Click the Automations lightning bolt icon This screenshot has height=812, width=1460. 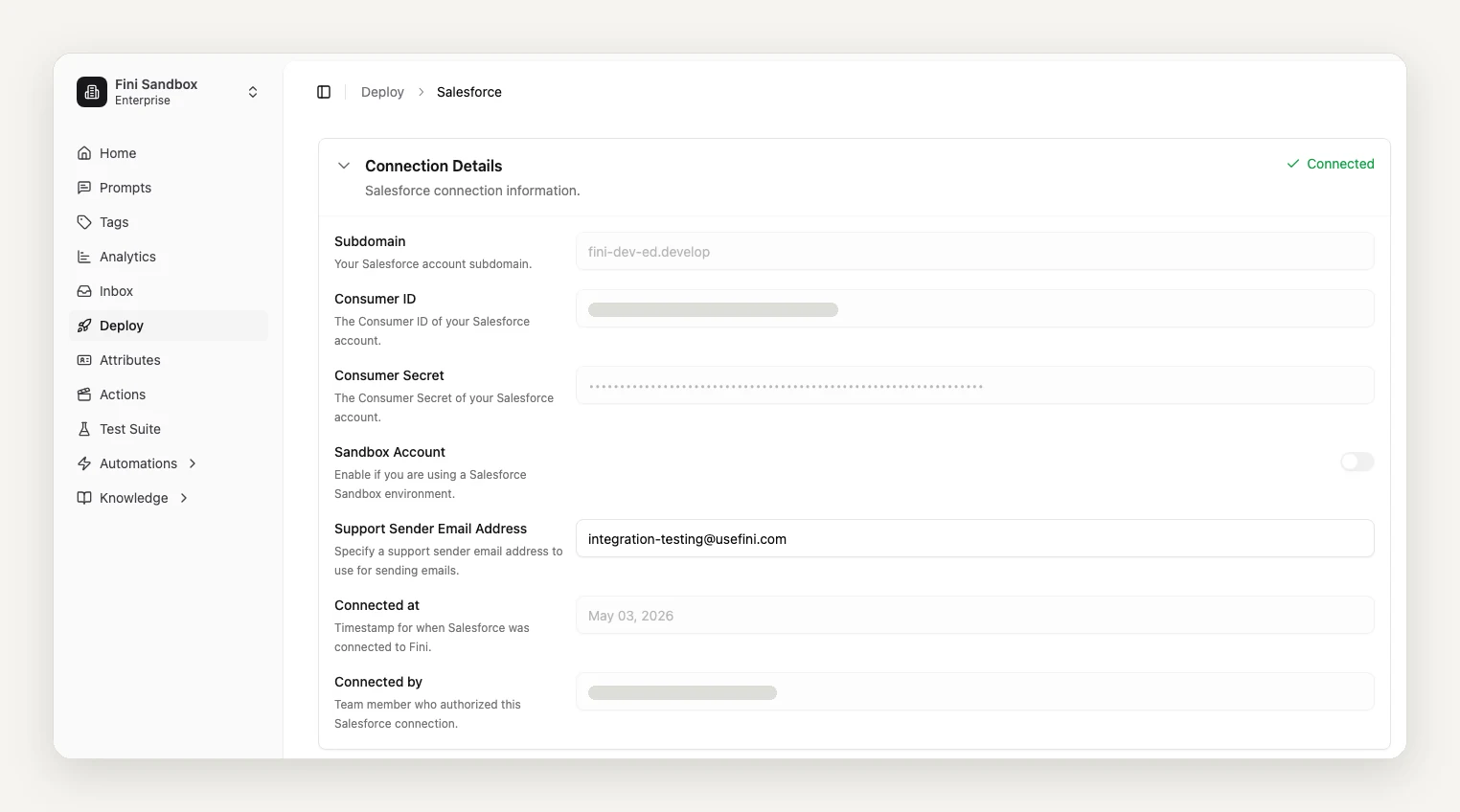(84, 463)
